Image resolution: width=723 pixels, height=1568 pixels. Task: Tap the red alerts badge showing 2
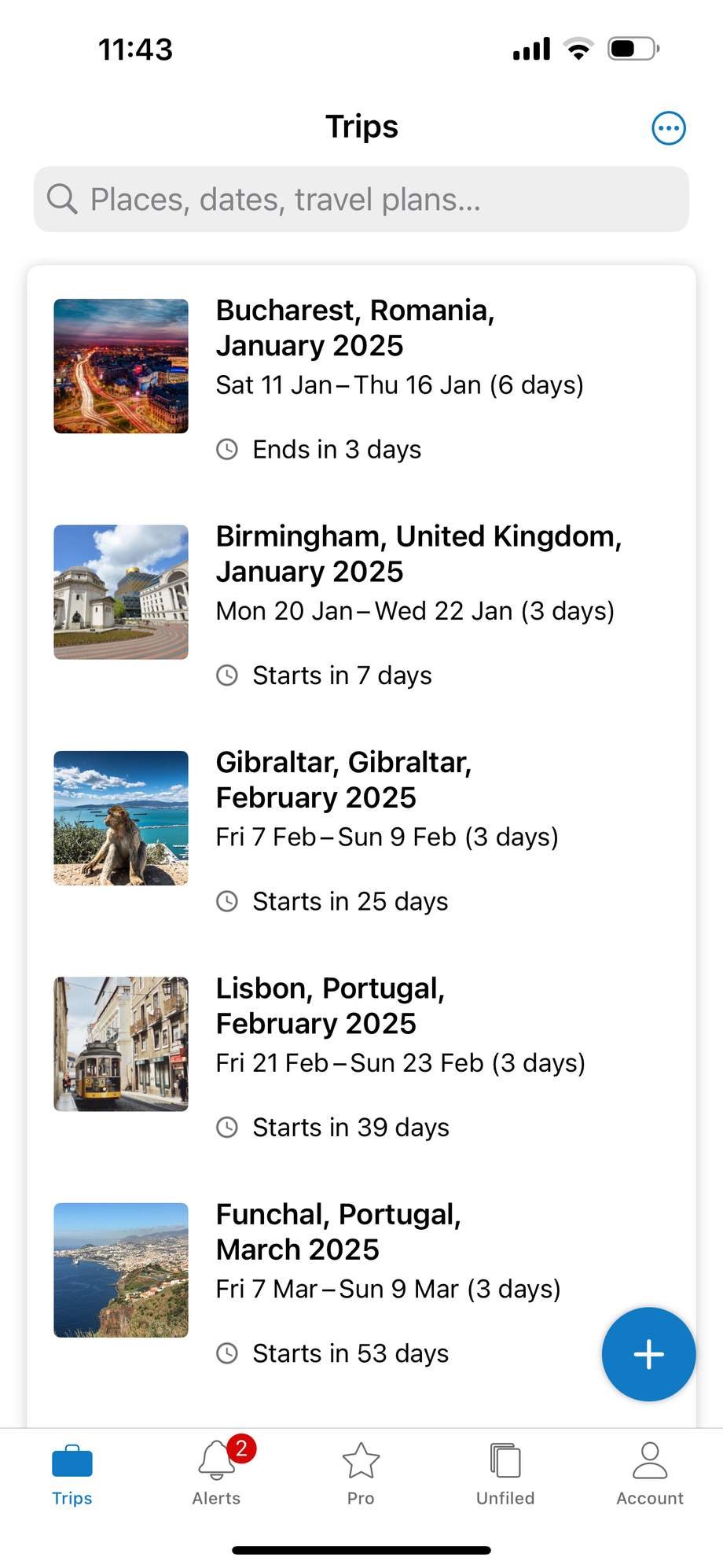[x=241, y=1448]
